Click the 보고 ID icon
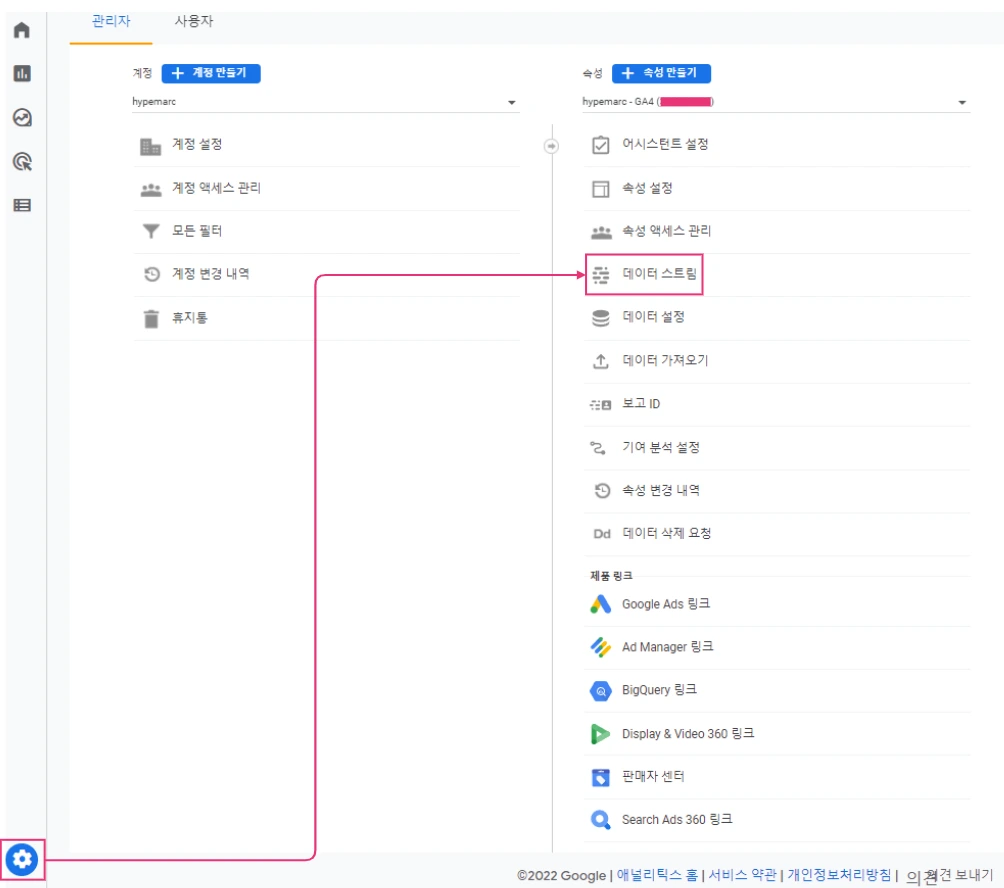Screen dimensions: 1004x888 [601, 405]
